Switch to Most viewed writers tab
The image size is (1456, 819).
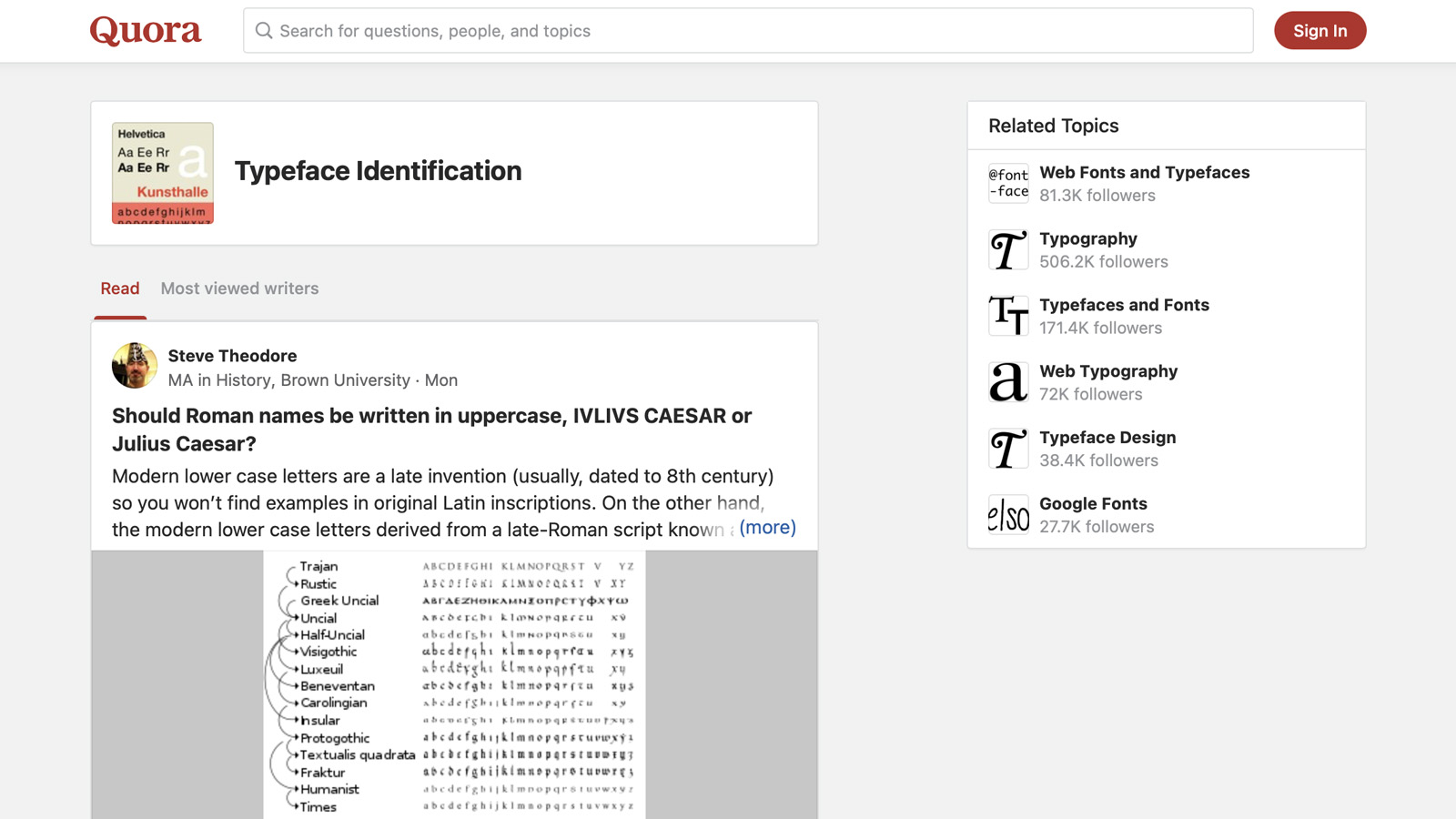pyautogui.click(x=240, y=288)
